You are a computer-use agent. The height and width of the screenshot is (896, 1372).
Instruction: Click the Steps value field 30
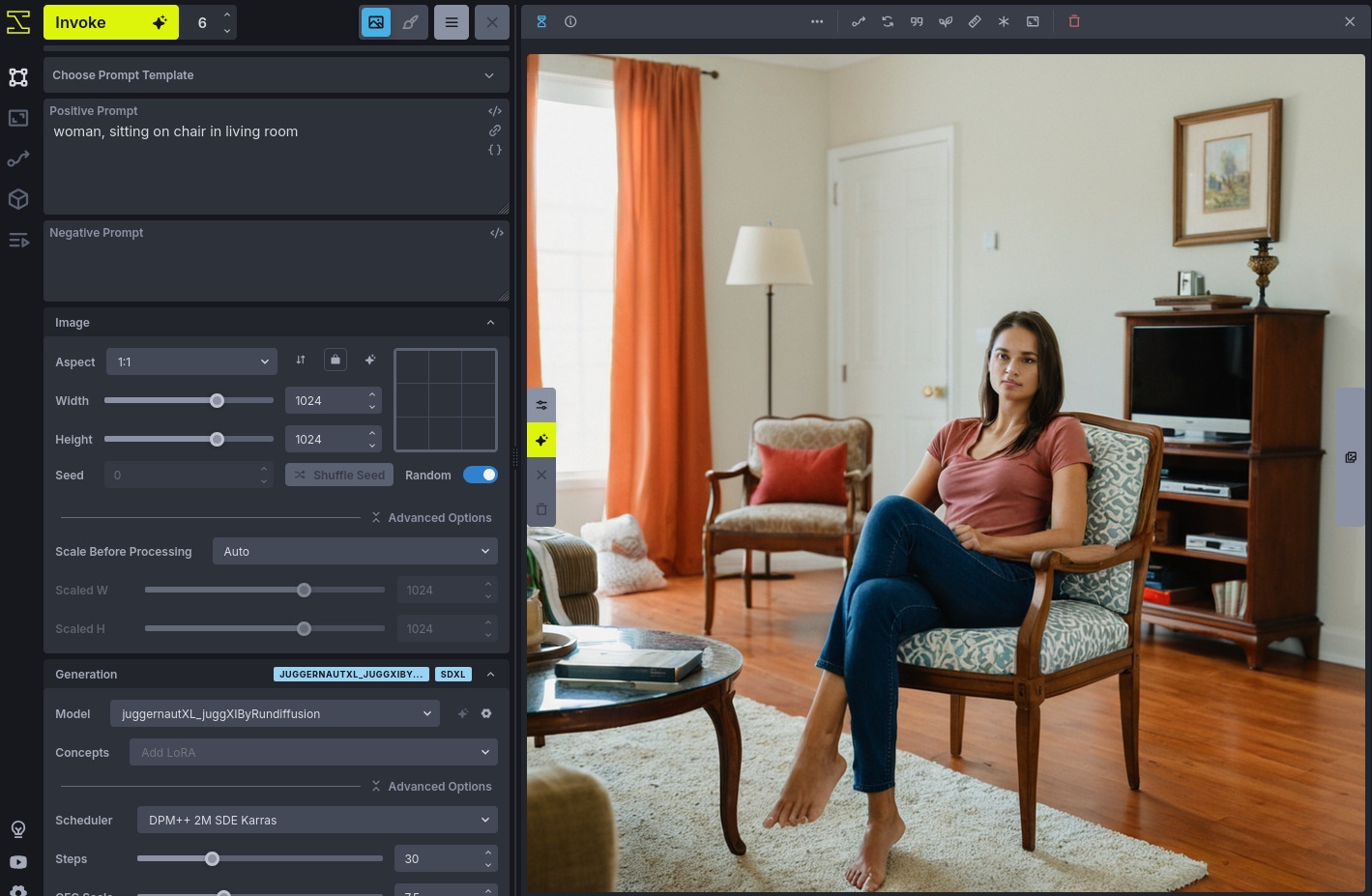point(445,858)
